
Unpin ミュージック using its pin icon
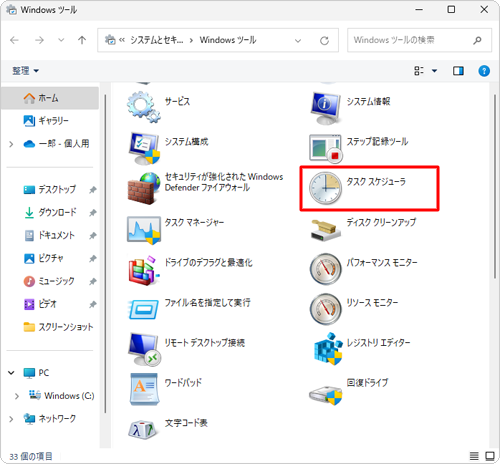pos(93,282)
